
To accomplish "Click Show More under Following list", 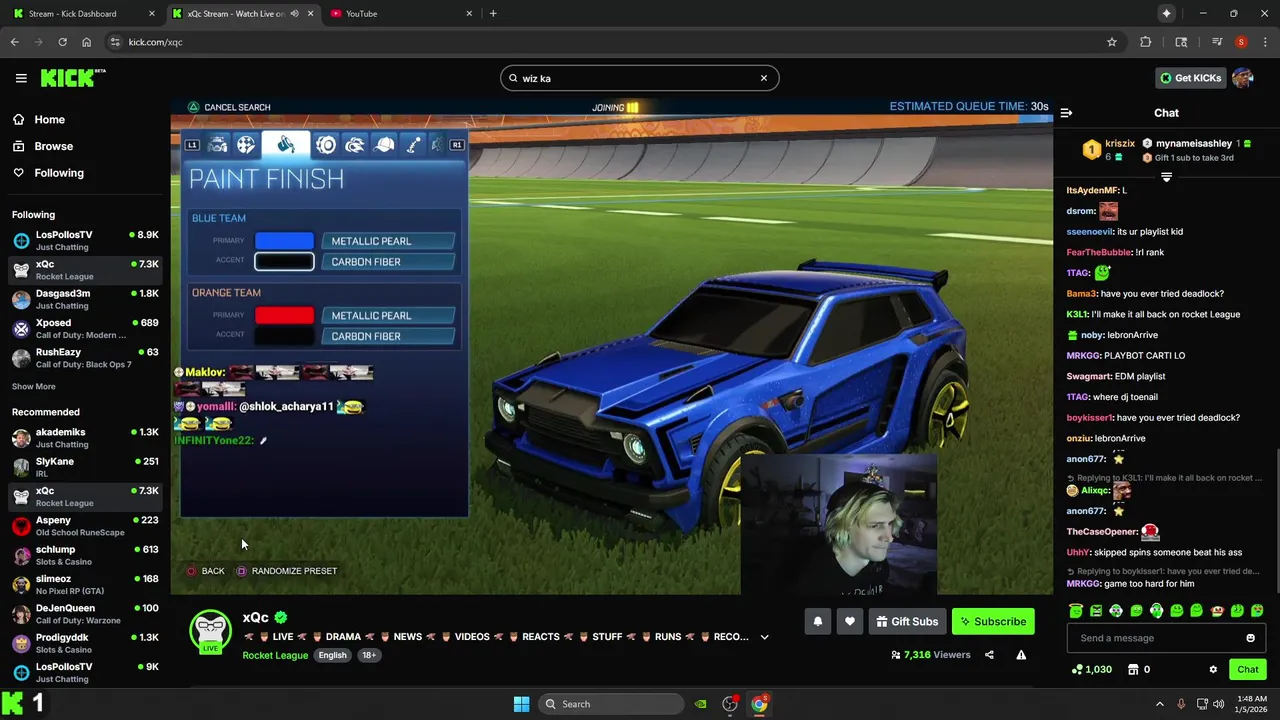I will click(x=34, y=386).
